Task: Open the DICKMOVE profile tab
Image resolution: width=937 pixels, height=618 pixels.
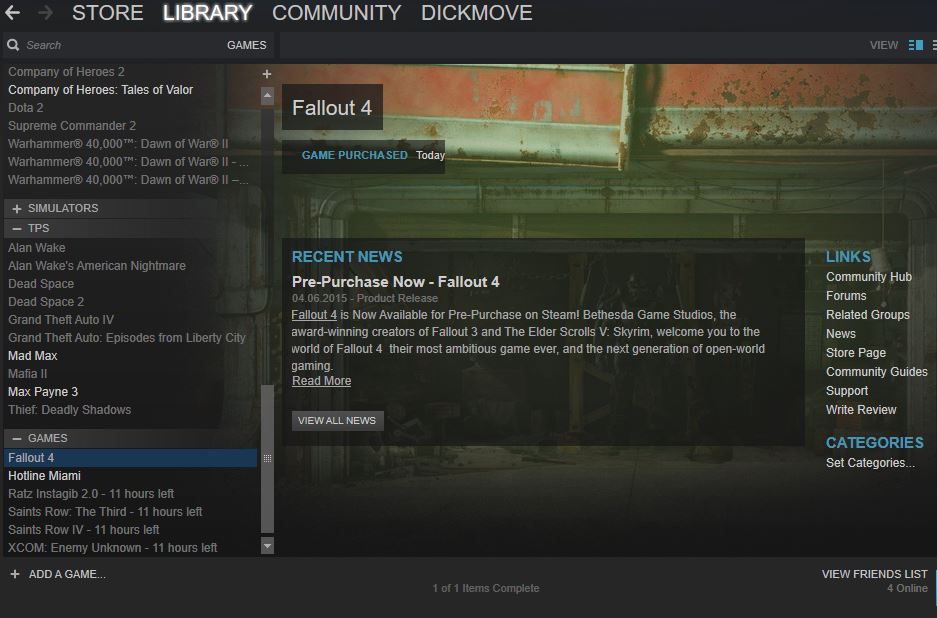Action: [476, 13]
